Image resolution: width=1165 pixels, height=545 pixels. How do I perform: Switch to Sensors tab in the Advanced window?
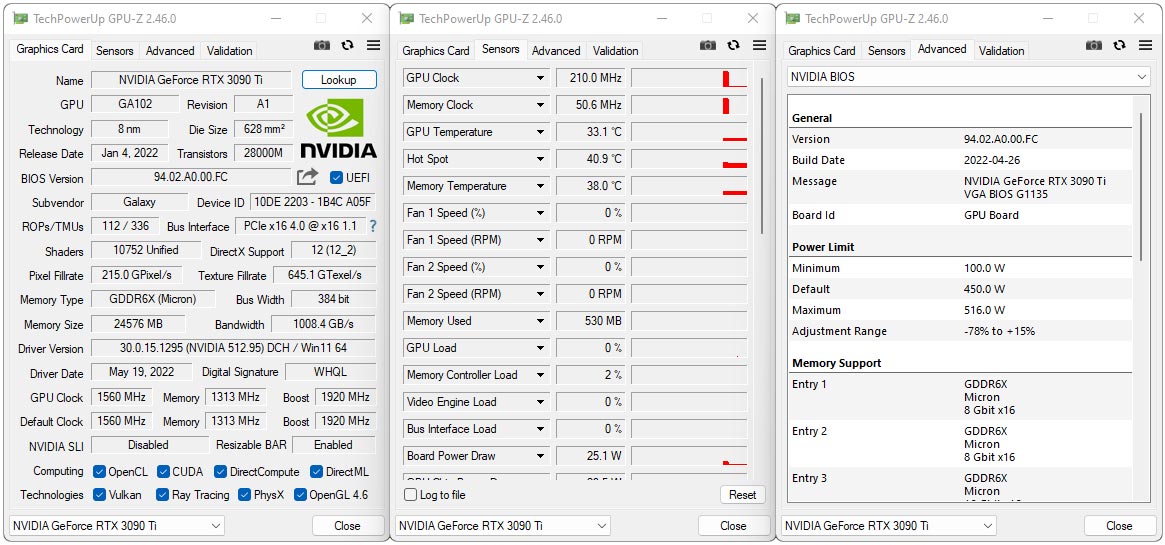[x=886, y=50]
